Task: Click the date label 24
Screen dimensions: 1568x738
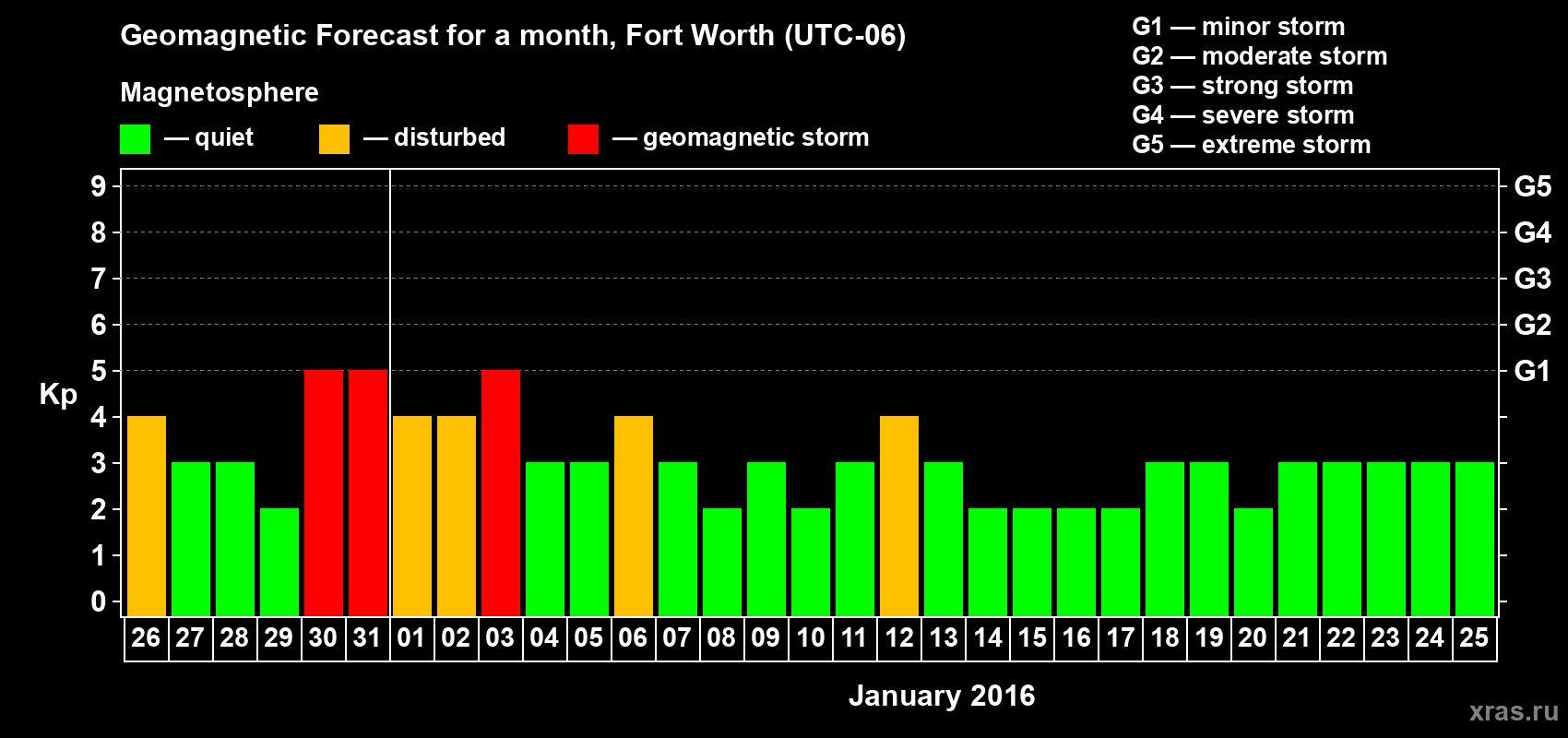Action: click(1430, 638)
